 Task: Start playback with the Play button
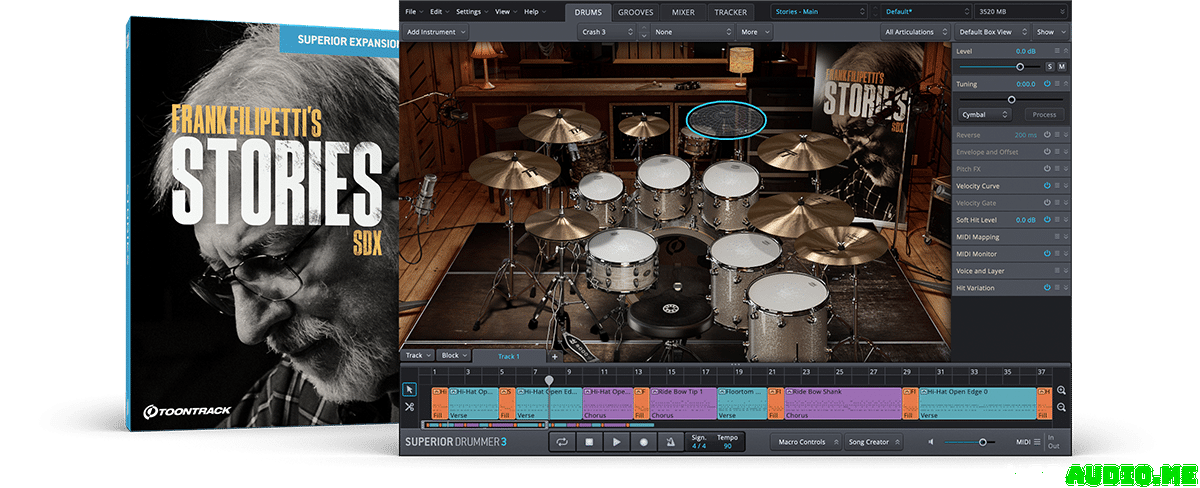click(617, 442)
